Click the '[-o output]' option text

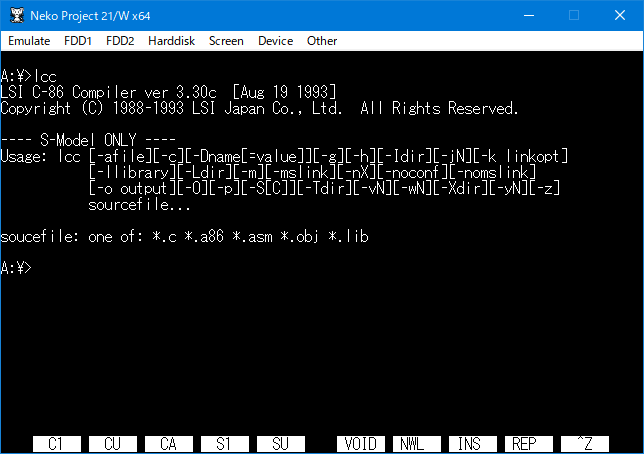tap(132, 189)
